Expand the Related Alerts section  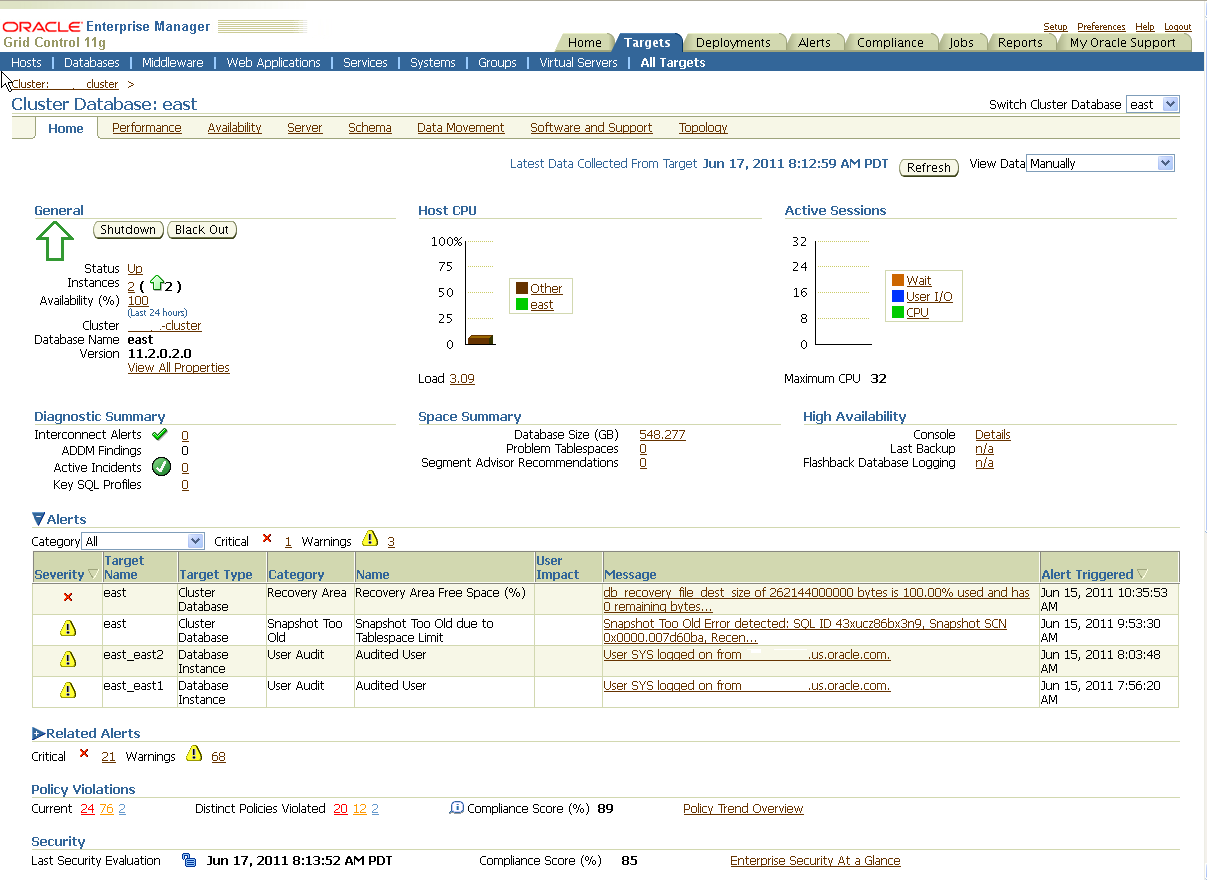[38, 733]
